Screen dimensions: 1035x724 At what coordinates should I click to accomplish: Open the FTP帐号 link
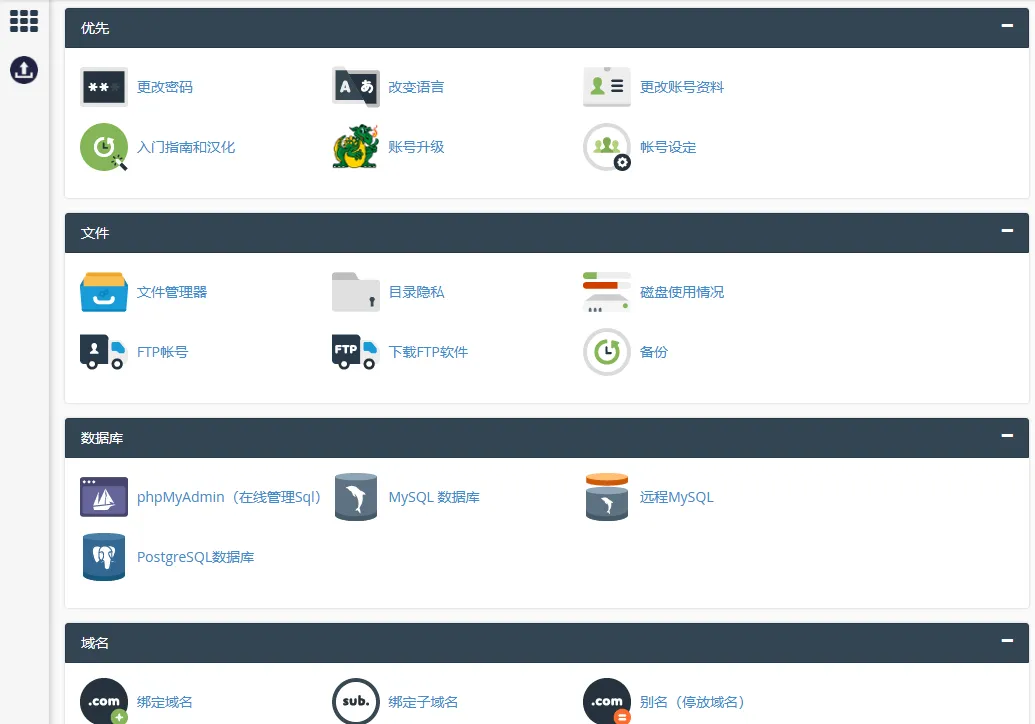click(x=162, y=352)
